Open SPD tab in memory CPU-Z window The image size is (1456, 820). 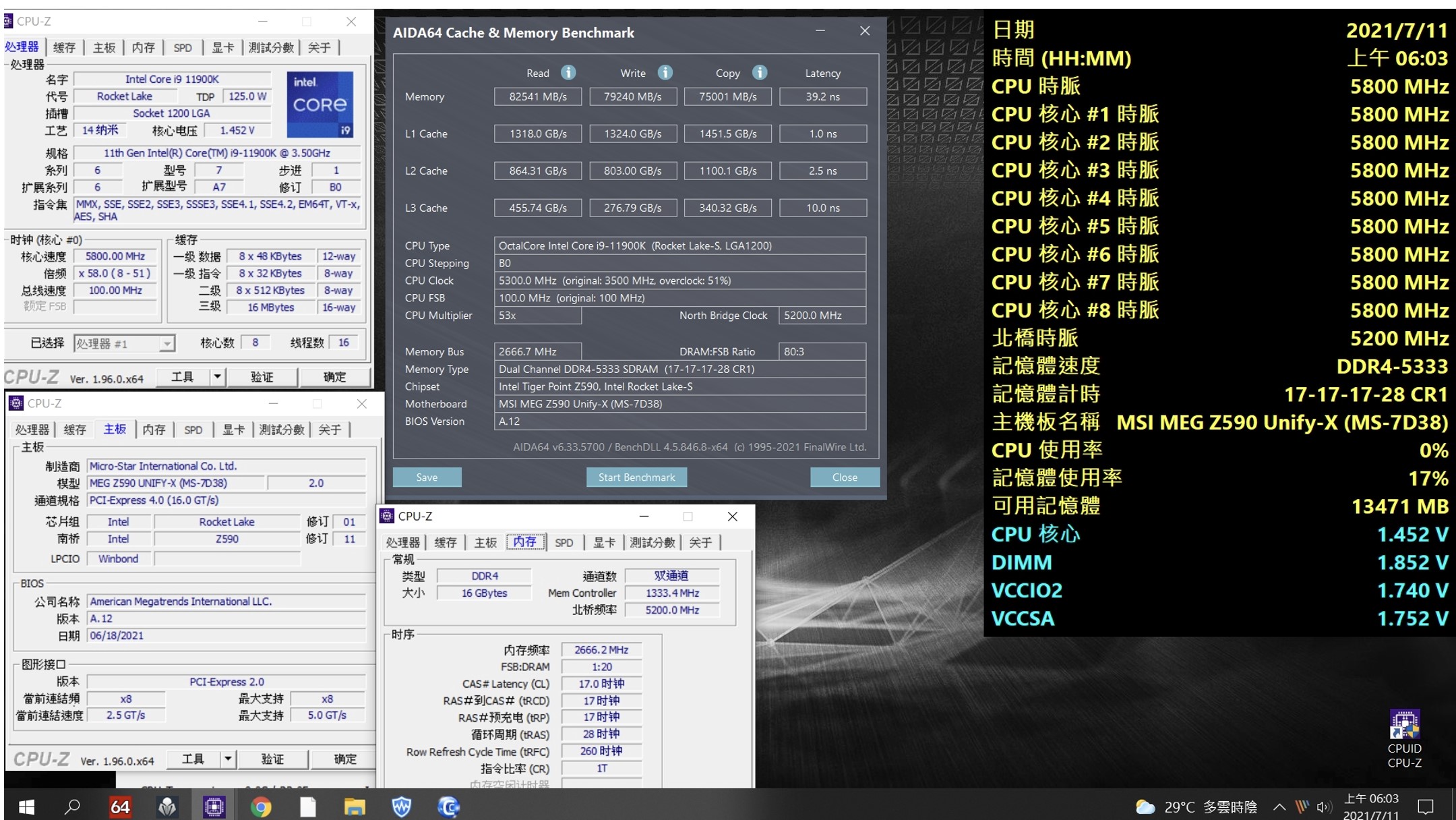[564, 542]
